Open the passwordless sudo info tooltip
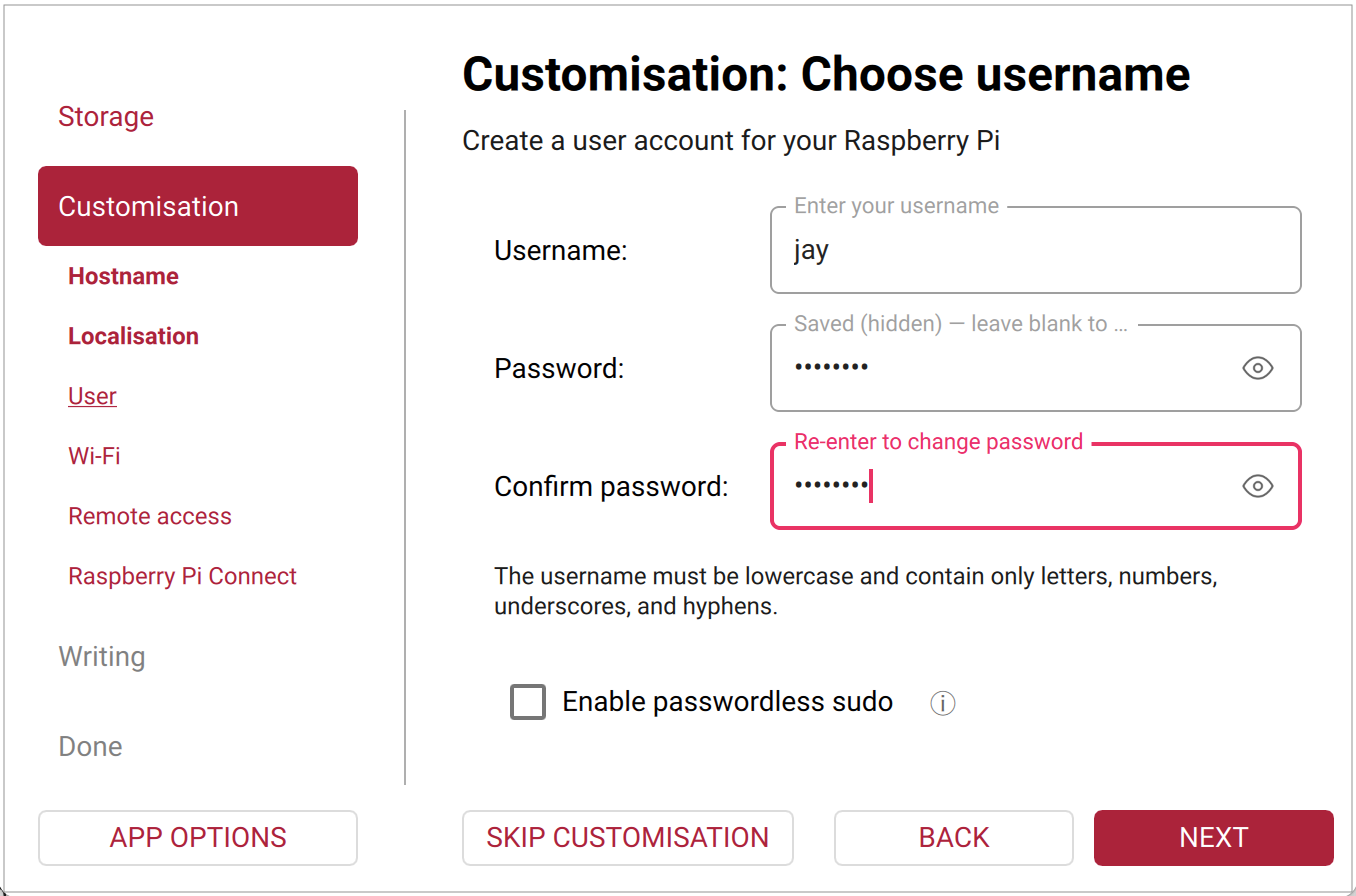Viewport: 1356px width, 896px height. click(x=941, y=702)
